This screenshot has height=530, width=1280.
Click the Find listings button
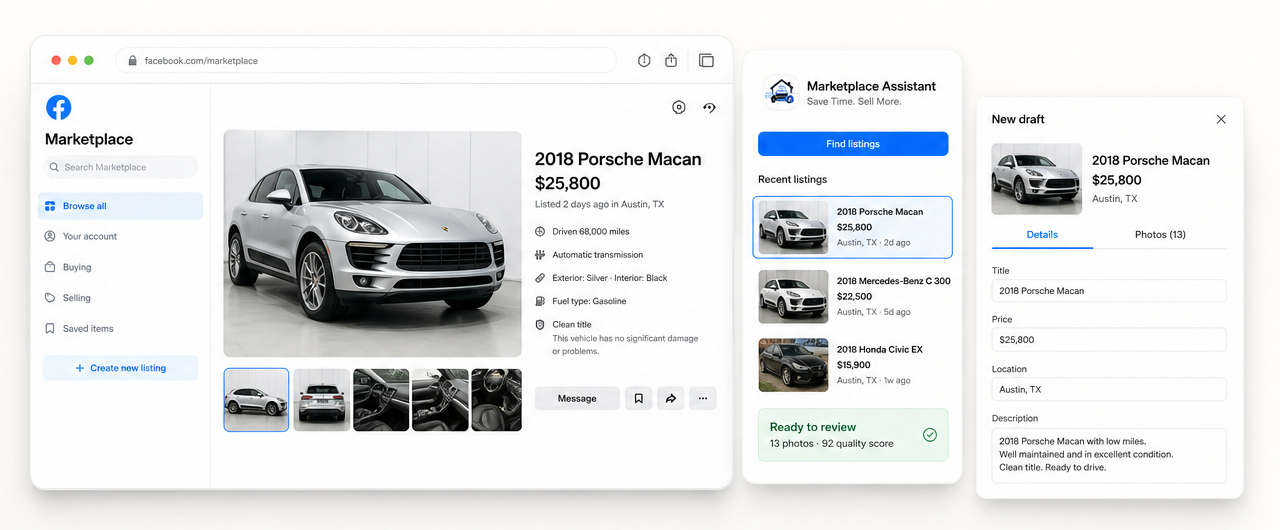tap(853, 144)
